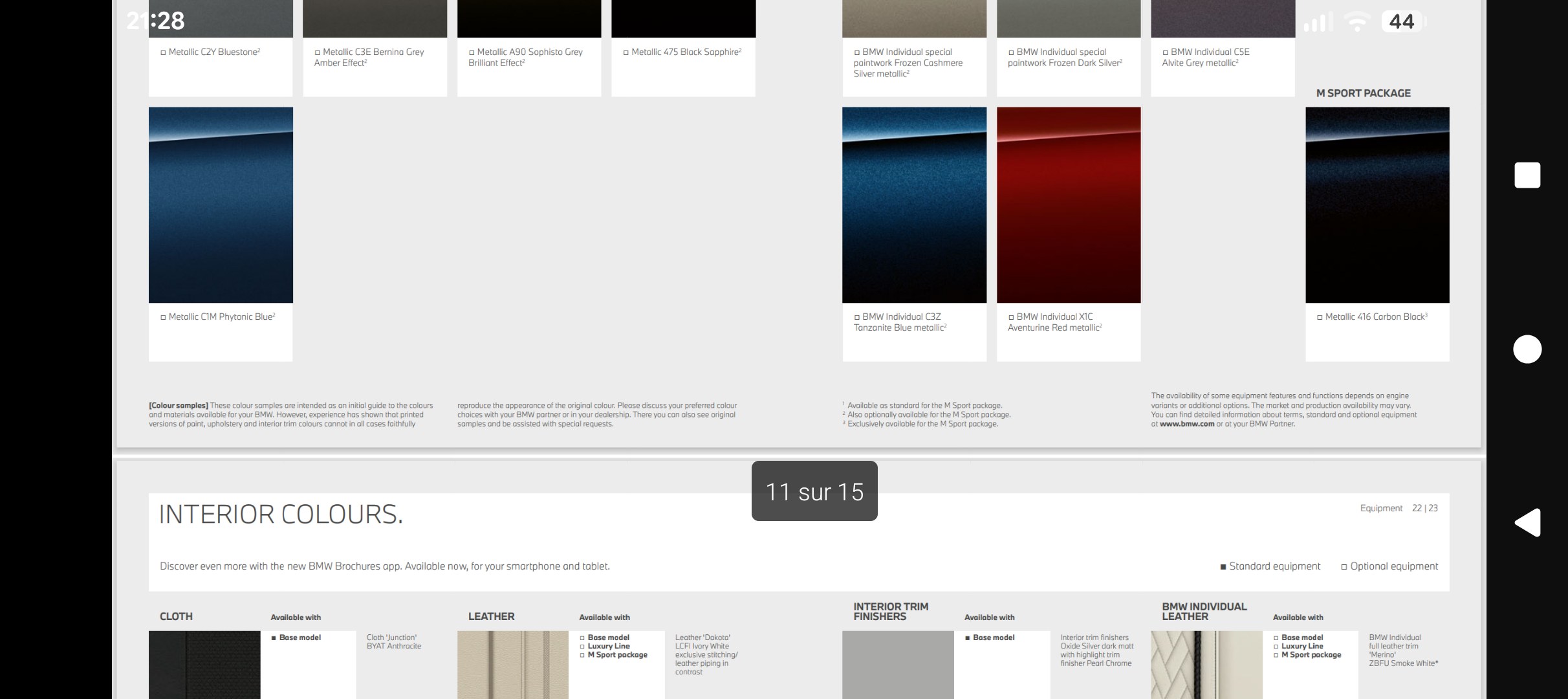
Task: Select the Phytonic Blue colour swatch
Action: pyautogui.click(x=221, y=205)
